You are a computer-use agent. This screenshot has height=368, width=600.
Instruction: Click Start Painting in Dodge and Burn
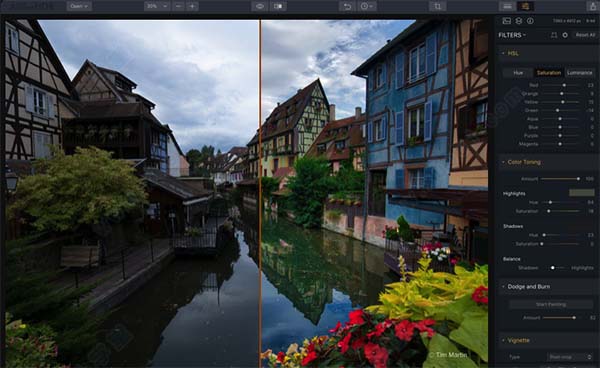tap(551, 304)
